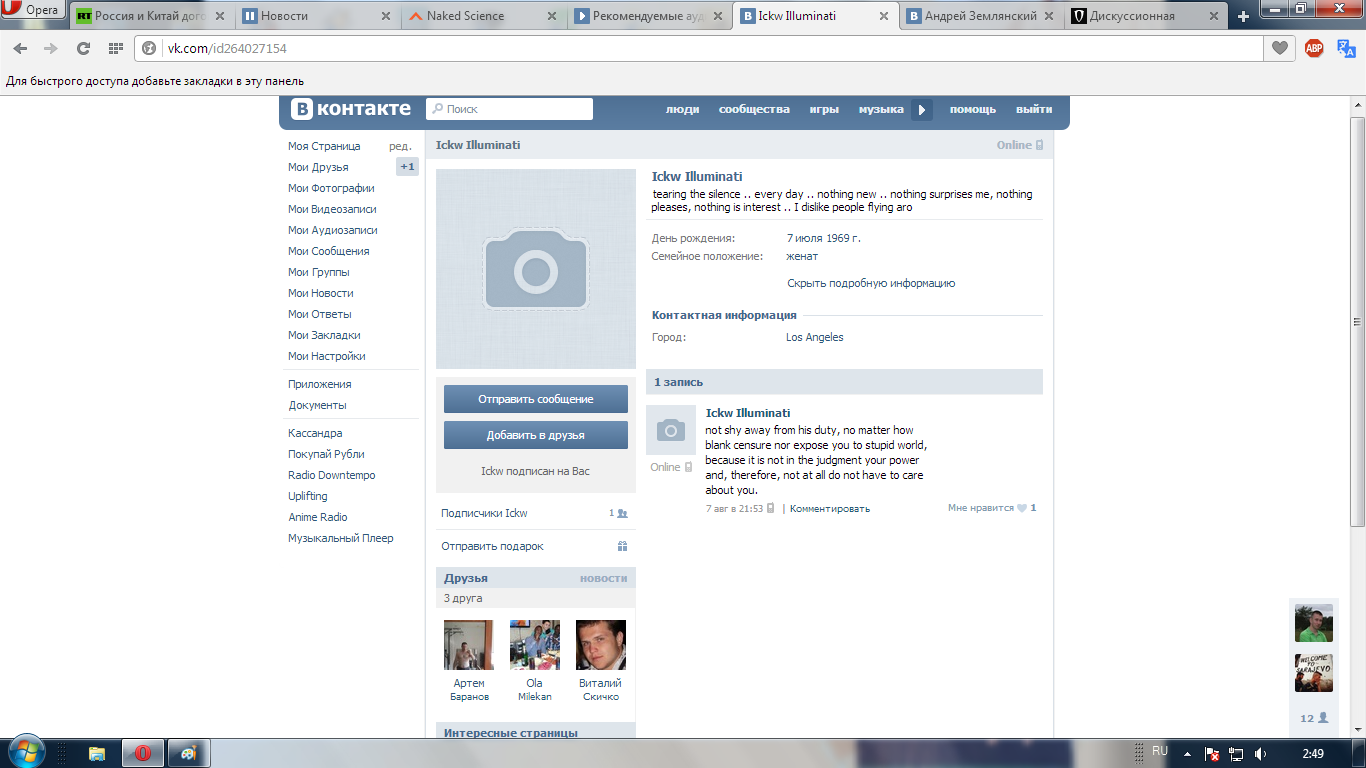Switch to the Андрей Землянский tab

pos(982,16)
